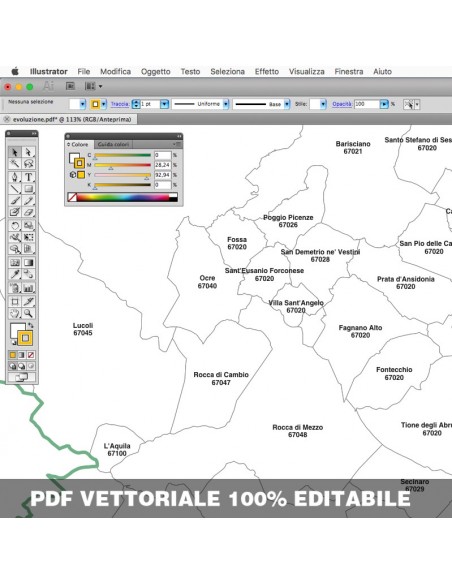Select the Free Transform tool
Screen dimensions: 452x584
(28, 237)
